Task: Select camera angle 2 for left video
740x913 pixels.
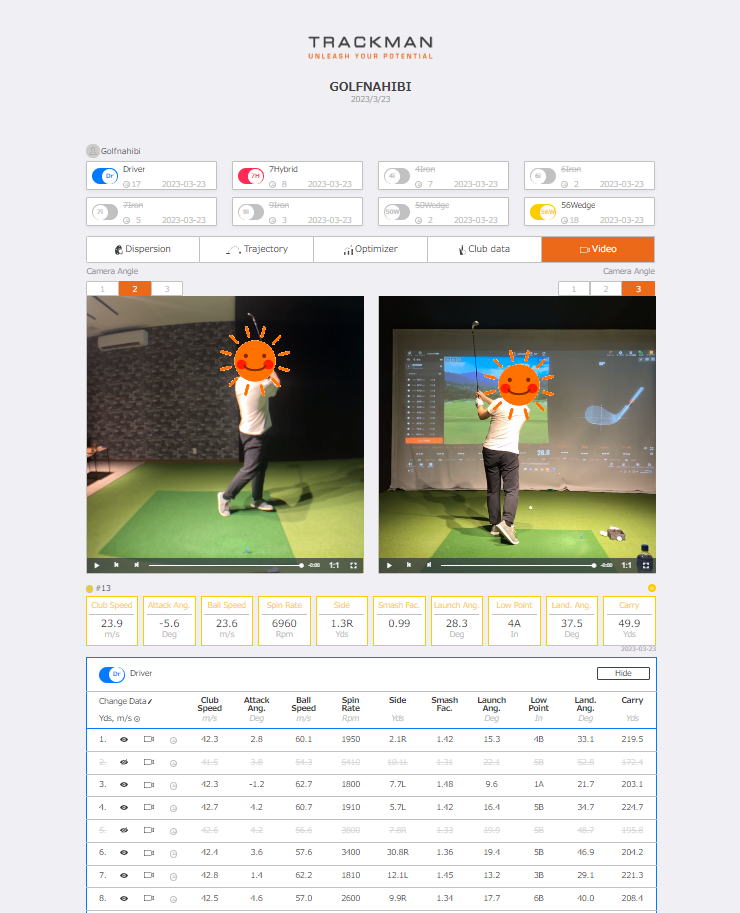Action: coord(135,289)
